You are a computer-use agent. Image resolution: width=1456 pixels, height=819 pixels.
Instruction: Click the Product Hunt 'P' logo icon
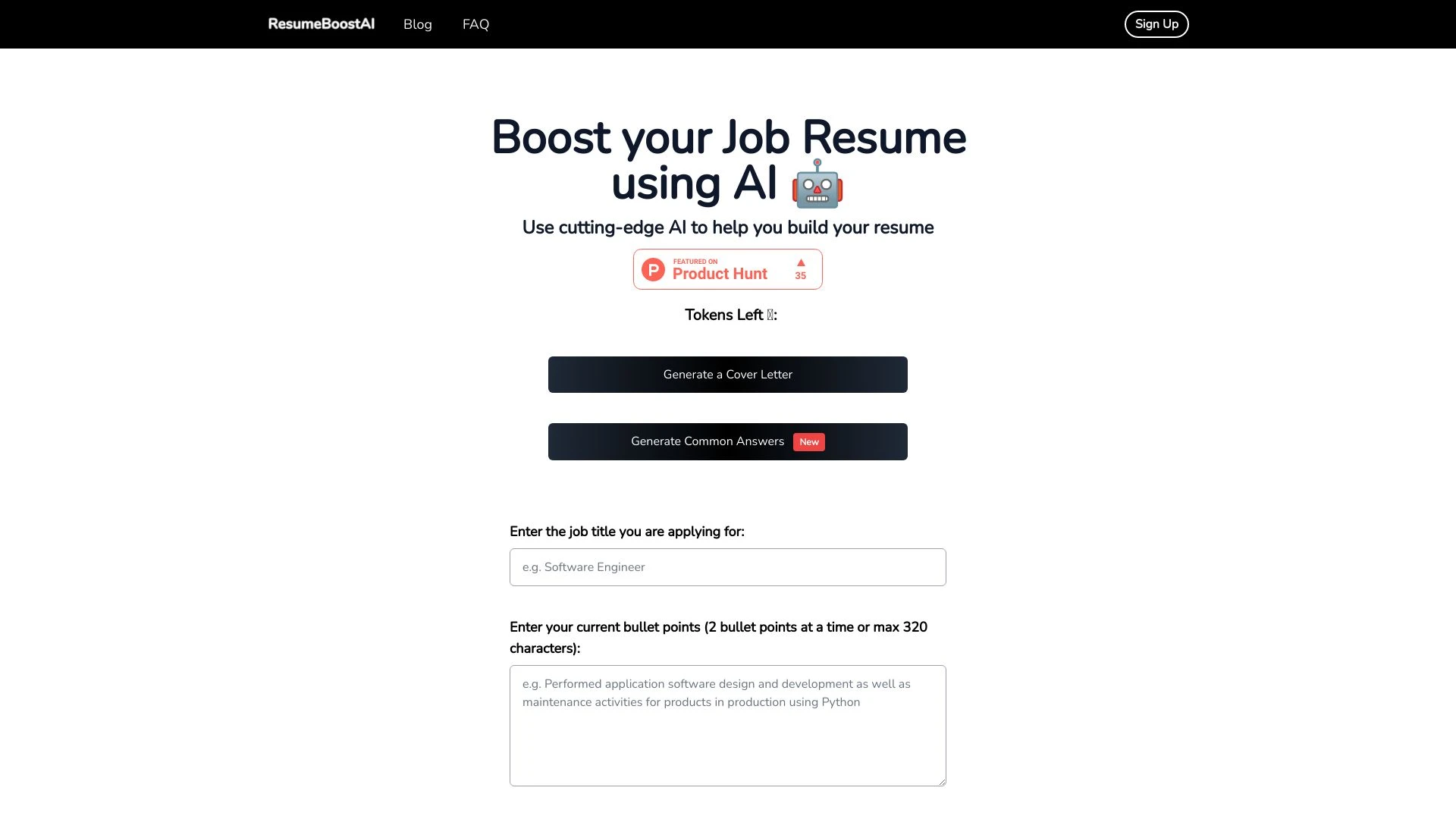pyautogui.click(x=653, y=269)
